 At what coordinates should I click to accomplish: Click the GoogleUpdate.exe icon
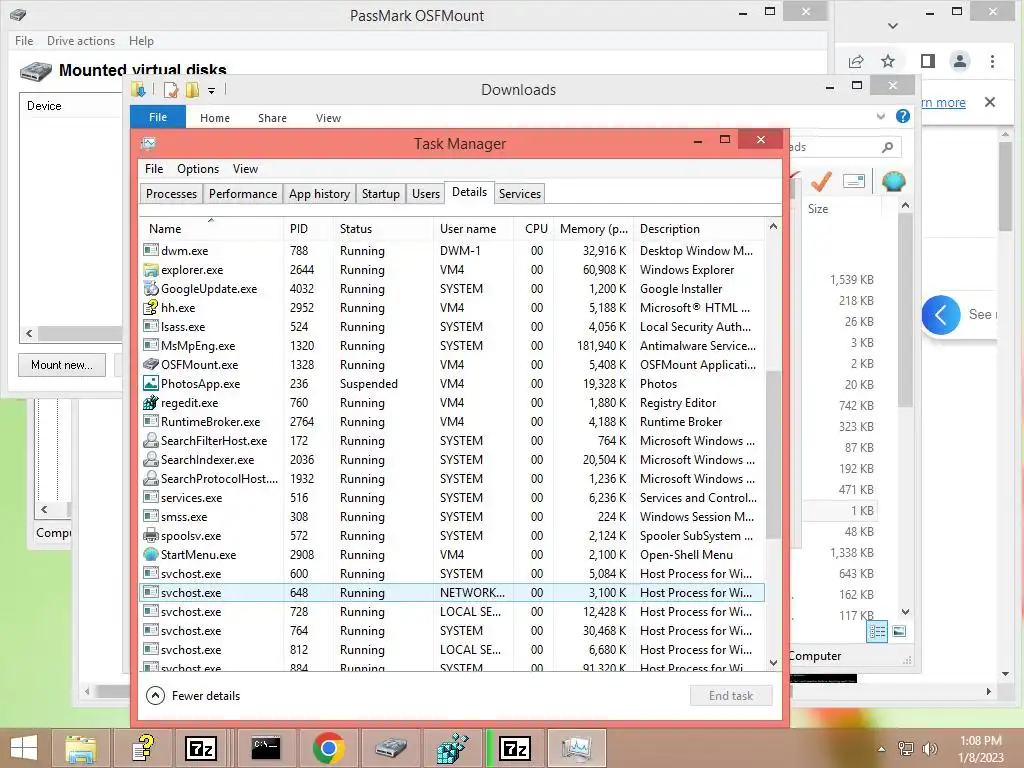click(151, 288)
